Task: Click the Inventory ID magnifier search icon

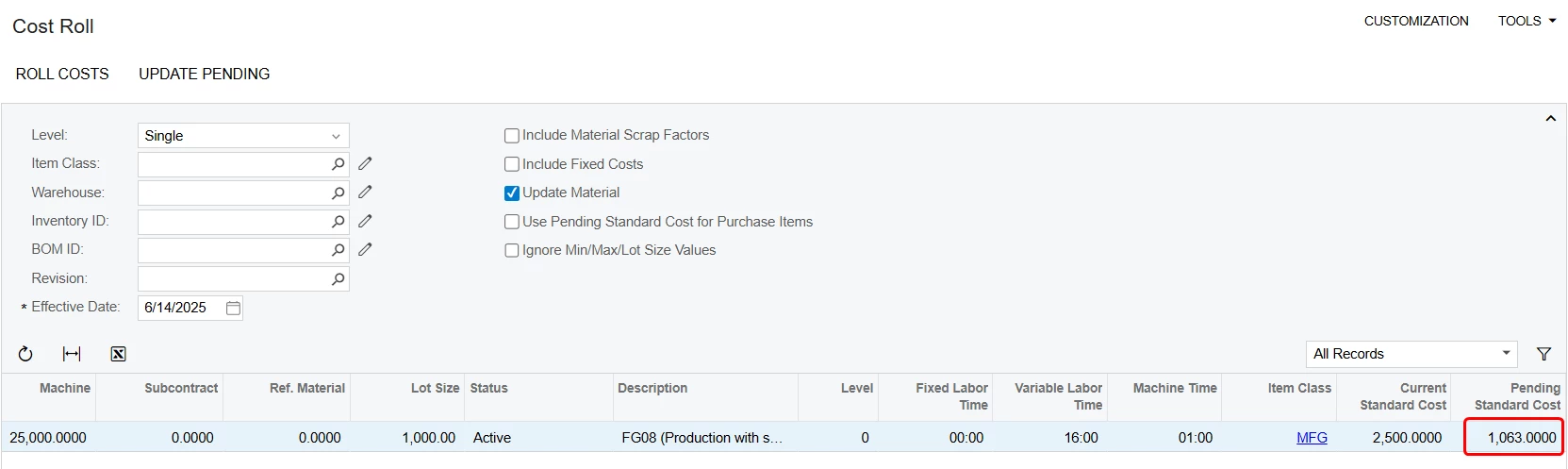Action: pos(338,222)
